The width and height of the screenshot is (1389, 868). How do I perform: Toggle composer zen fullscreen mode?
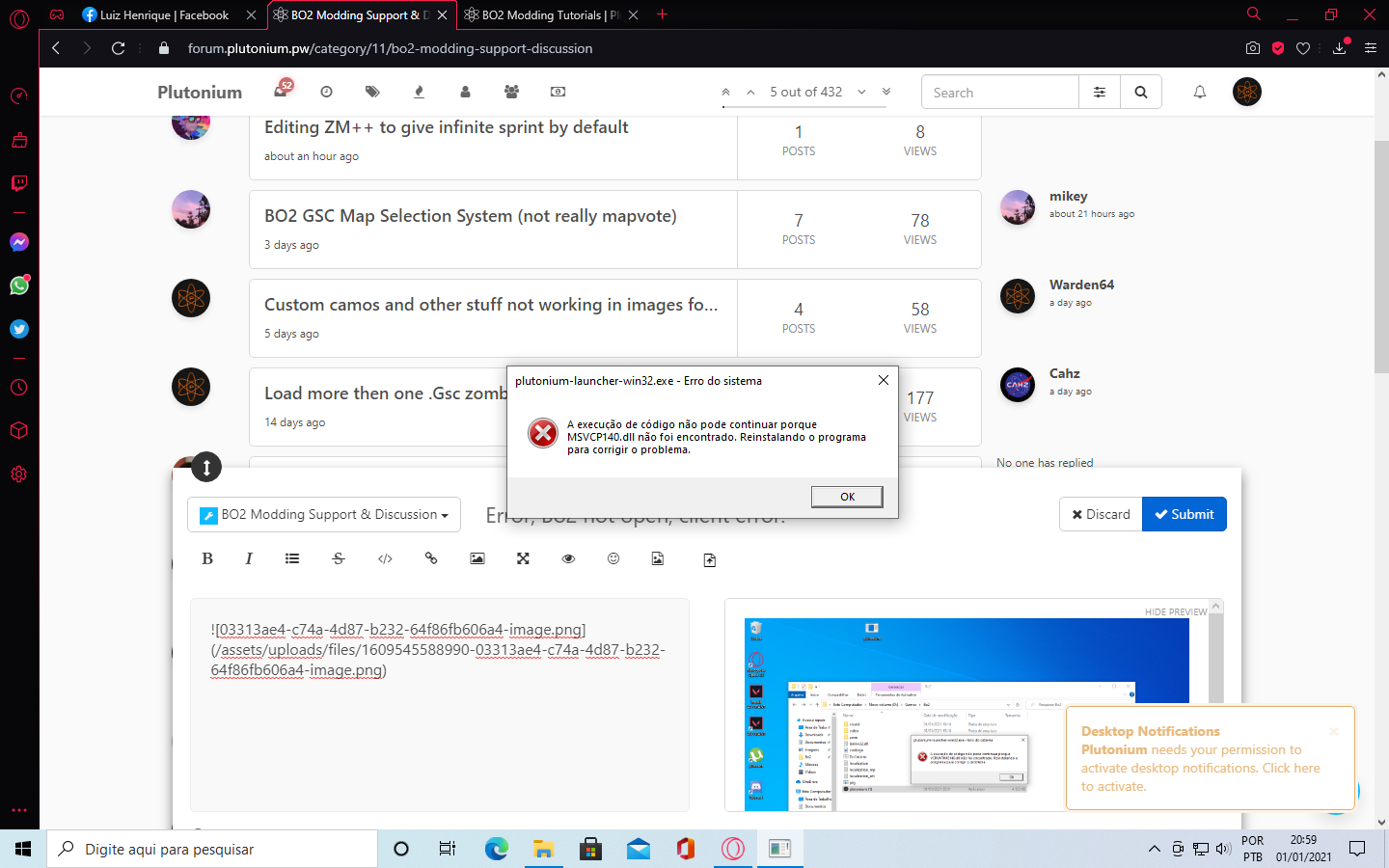coord(523,558)
